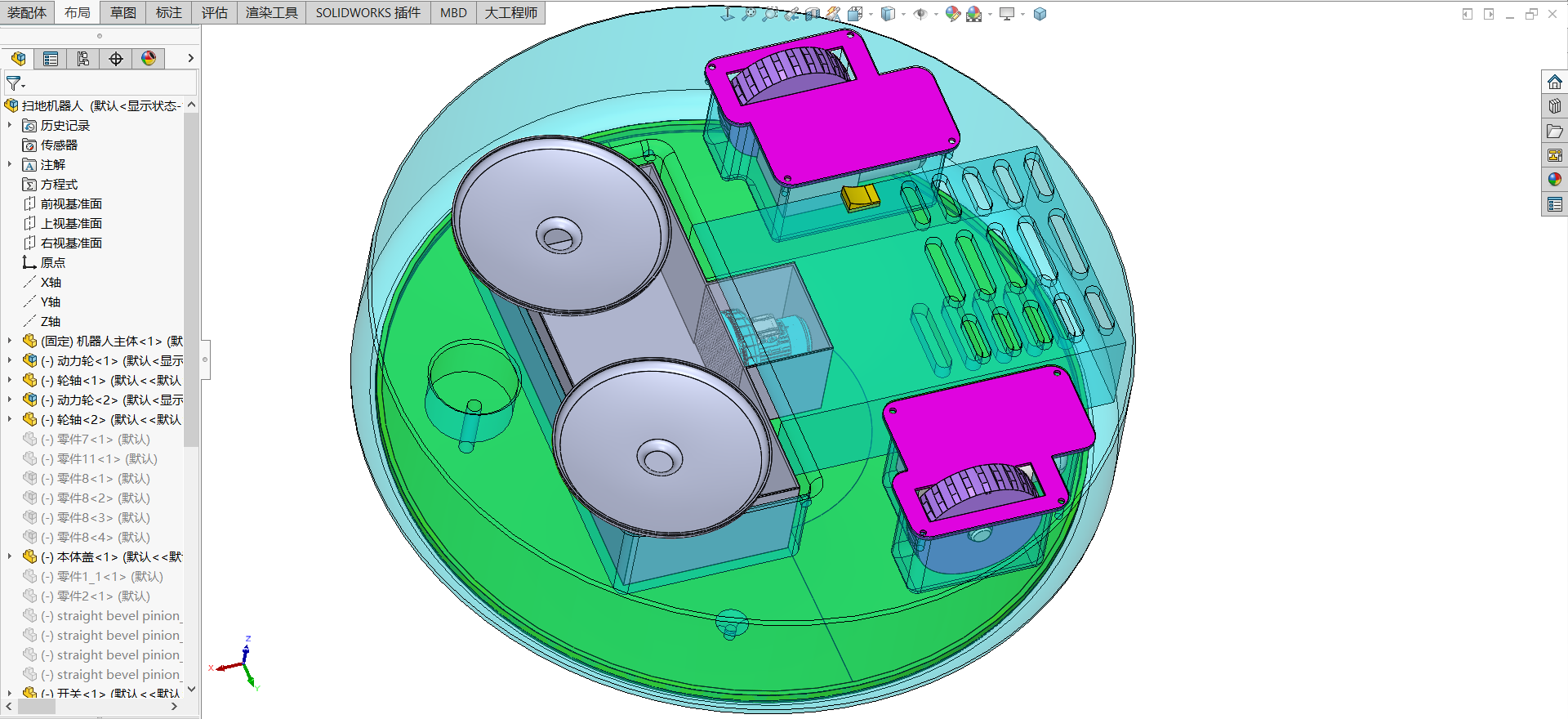Open the PropertyManager tab
Screen dimensions: 1568x719
point(51,59)
